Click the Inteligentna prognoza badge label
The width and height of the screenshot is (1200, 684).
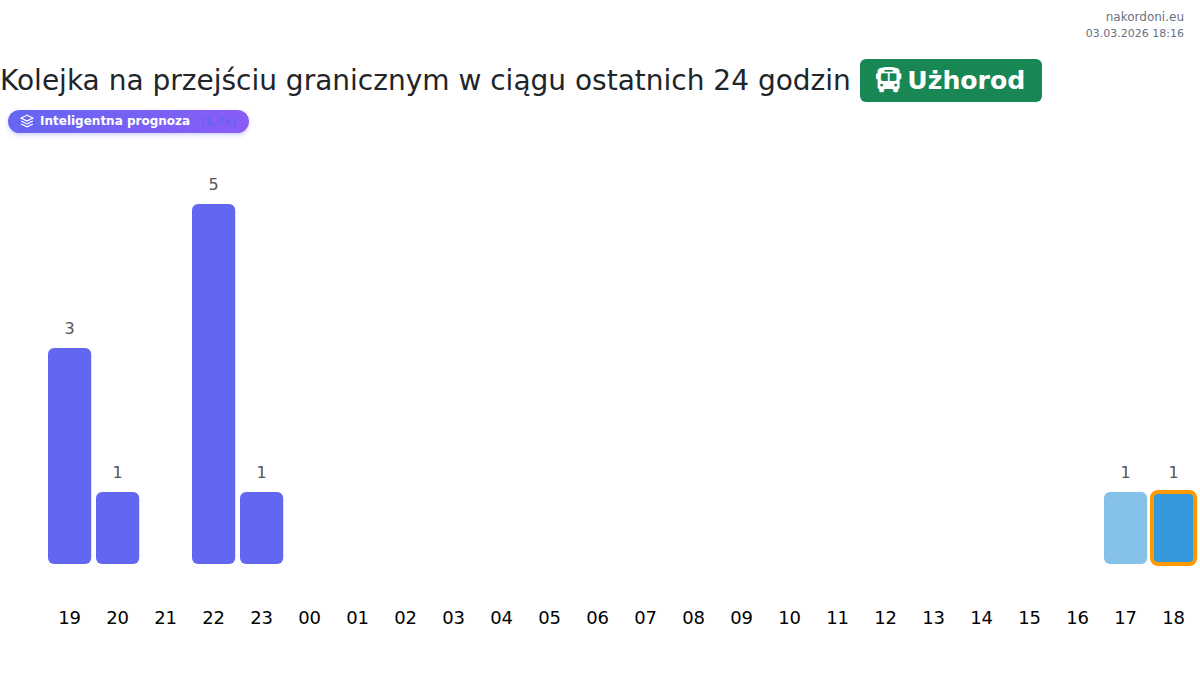[115, 121]
